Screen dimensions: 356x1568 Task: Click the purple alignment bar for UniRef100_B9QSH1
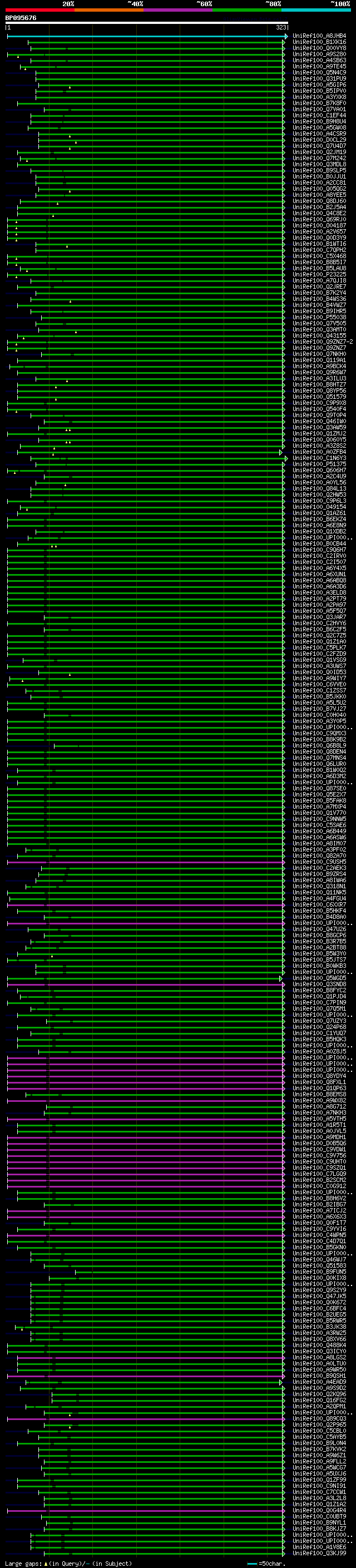[x=146, y=1376]
